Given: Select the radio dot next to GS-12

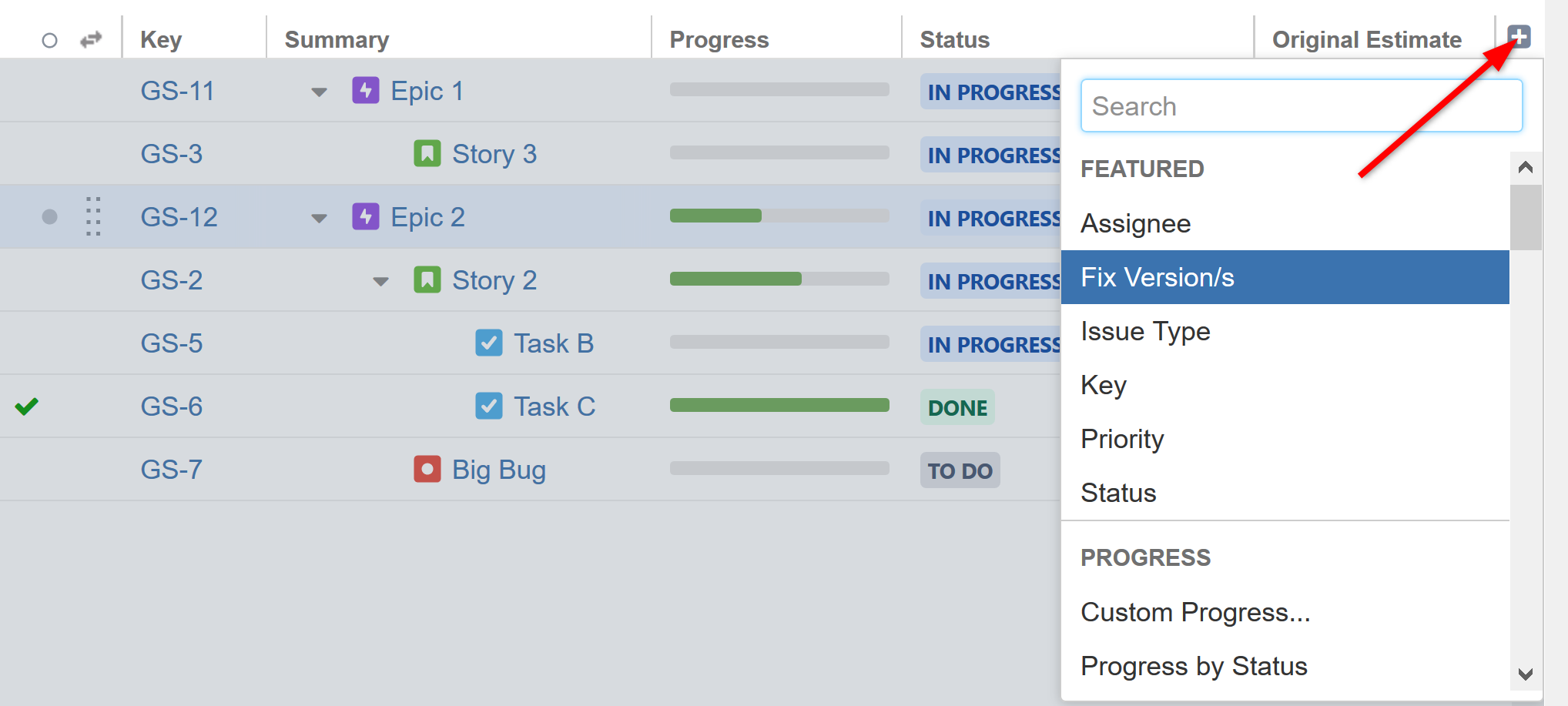Looking at the screenshot, I should [x=49, y=216].
